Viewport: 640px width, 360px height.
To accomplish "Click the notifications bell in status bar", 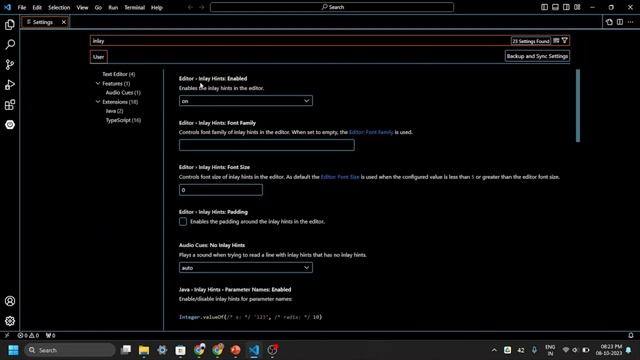I will tap(631, 335).
